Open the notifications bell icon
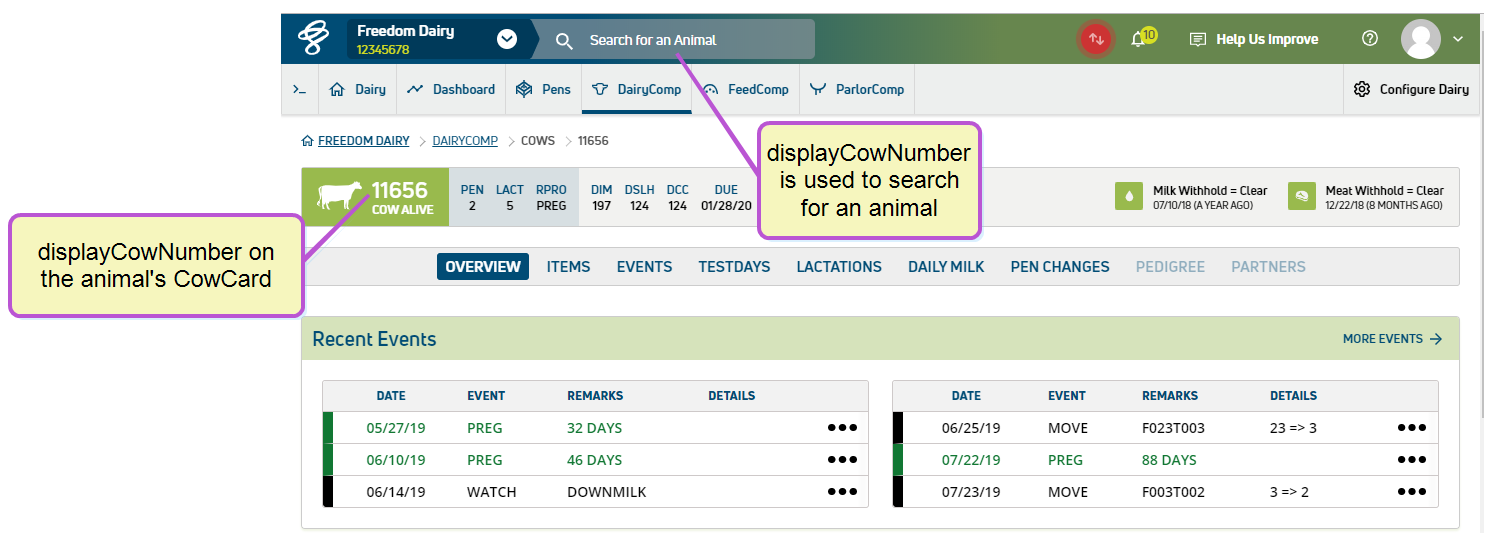 1137,39
